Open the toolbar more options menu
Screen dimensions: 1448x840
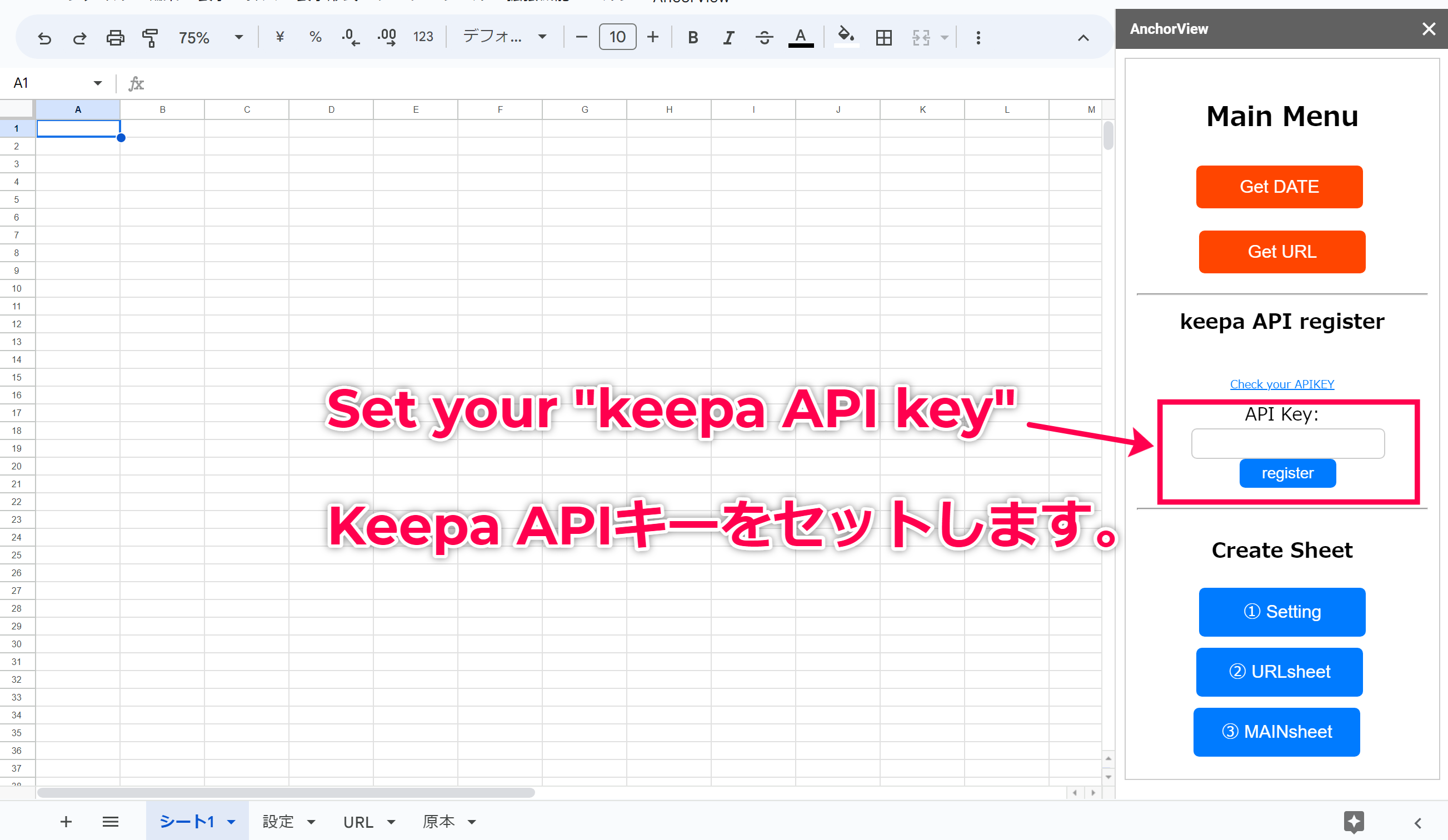point(978,38)
